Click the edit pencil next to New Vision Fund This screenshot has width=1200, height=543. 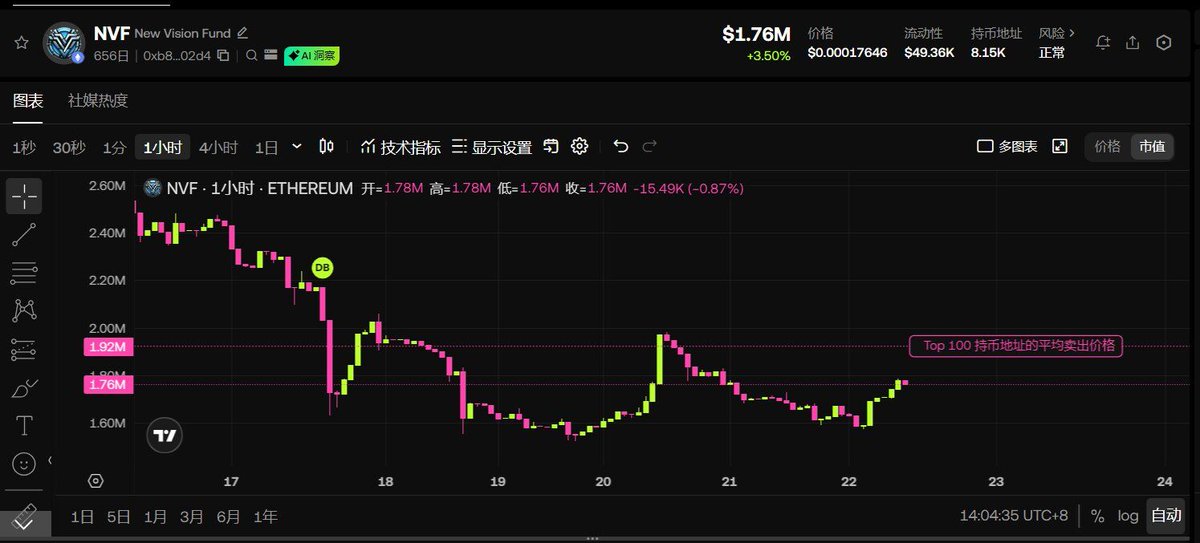coord(242,33)
